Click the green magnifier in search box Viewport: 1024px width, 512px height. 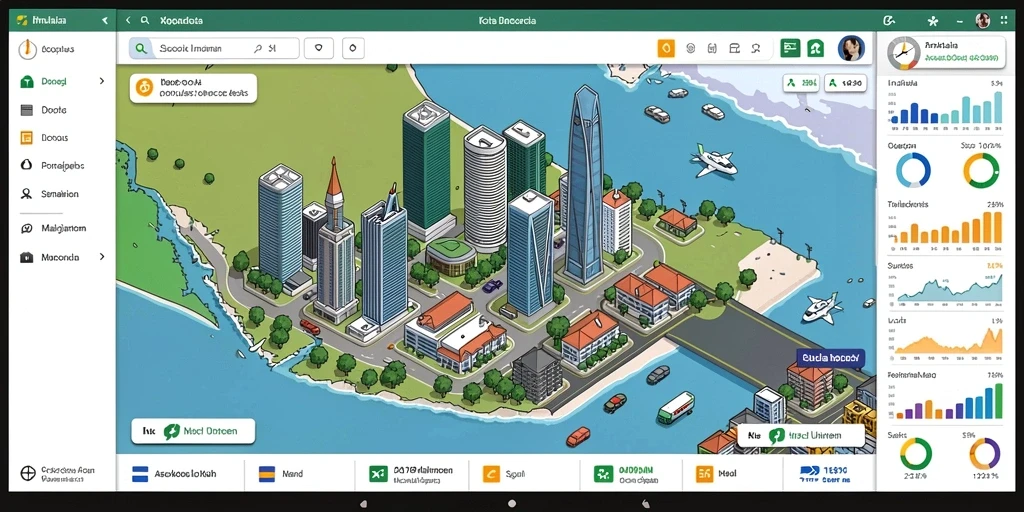(140, 48)
